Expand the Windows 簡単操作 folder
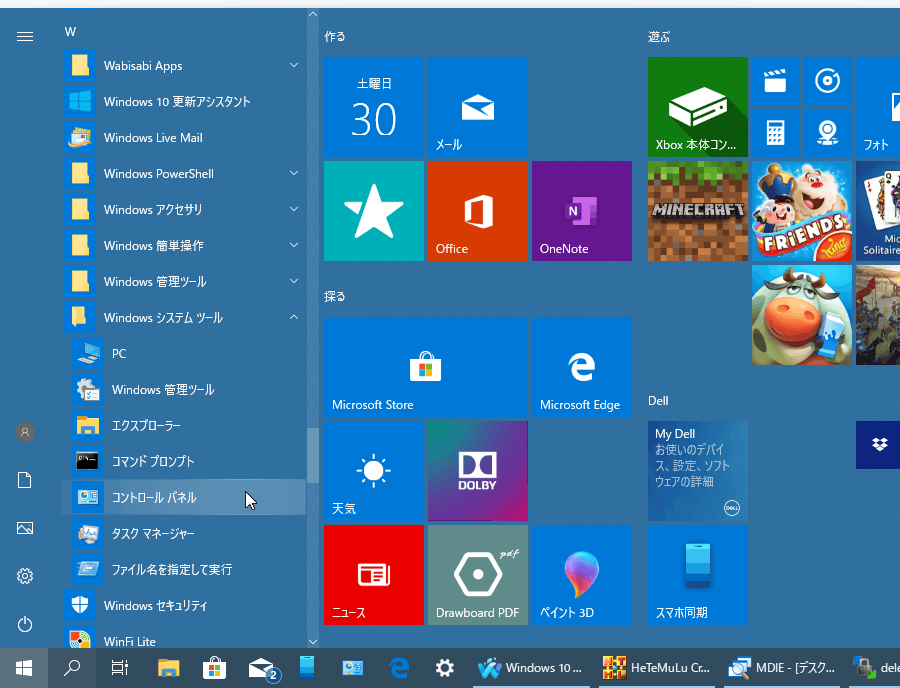This screenshot has height=688, width=900. 183,246
